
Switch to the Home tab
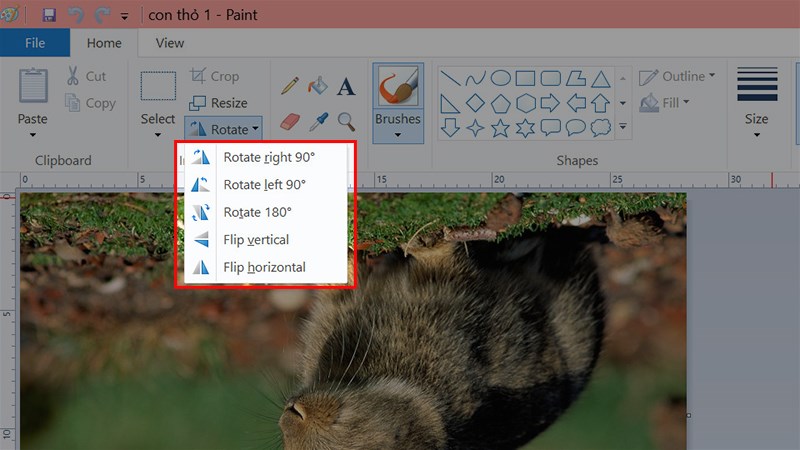104,43
